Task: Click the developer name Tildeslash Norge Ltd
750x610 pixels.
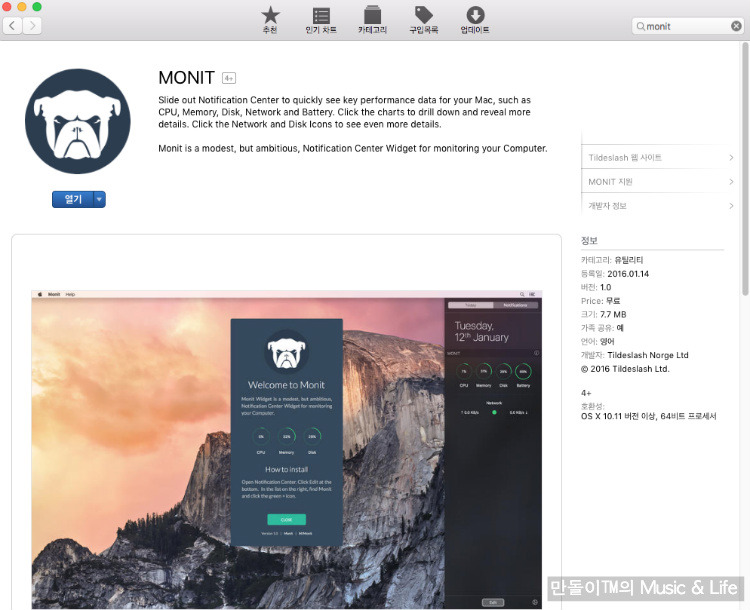Action: (x=648, y=355)
